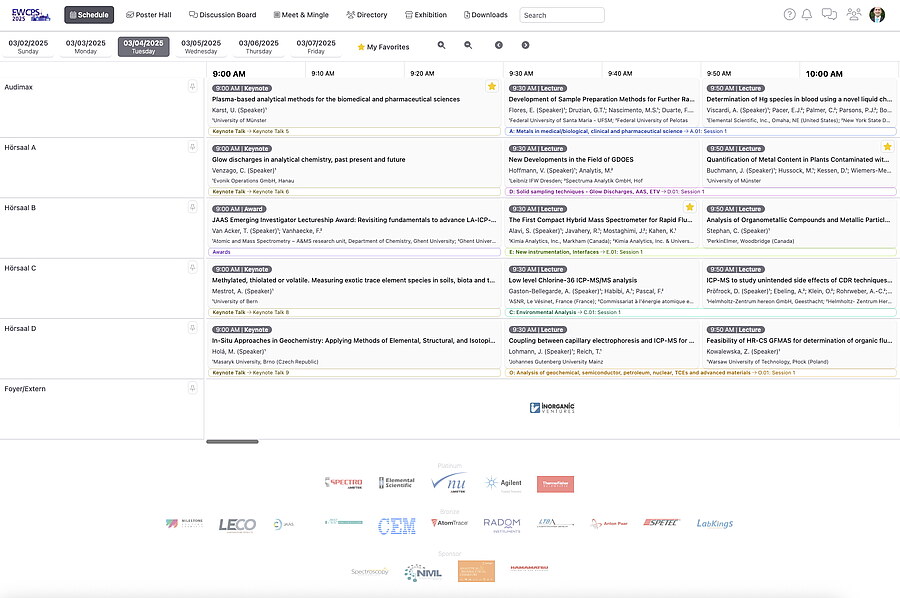Screen dimensions: 900x598
Task: Select date 03/07/2025 Friday
Action: point(316,46)
